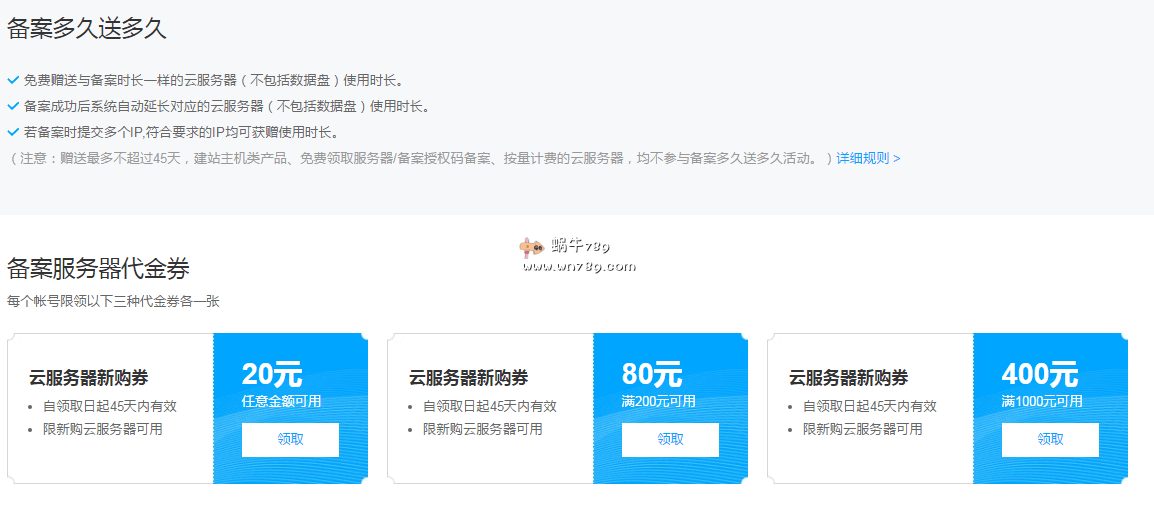Image resolution: width=1154 pixels, height=510 pixels.
Task: Click the 满1000元可用 condition text
Action: 1041,401
